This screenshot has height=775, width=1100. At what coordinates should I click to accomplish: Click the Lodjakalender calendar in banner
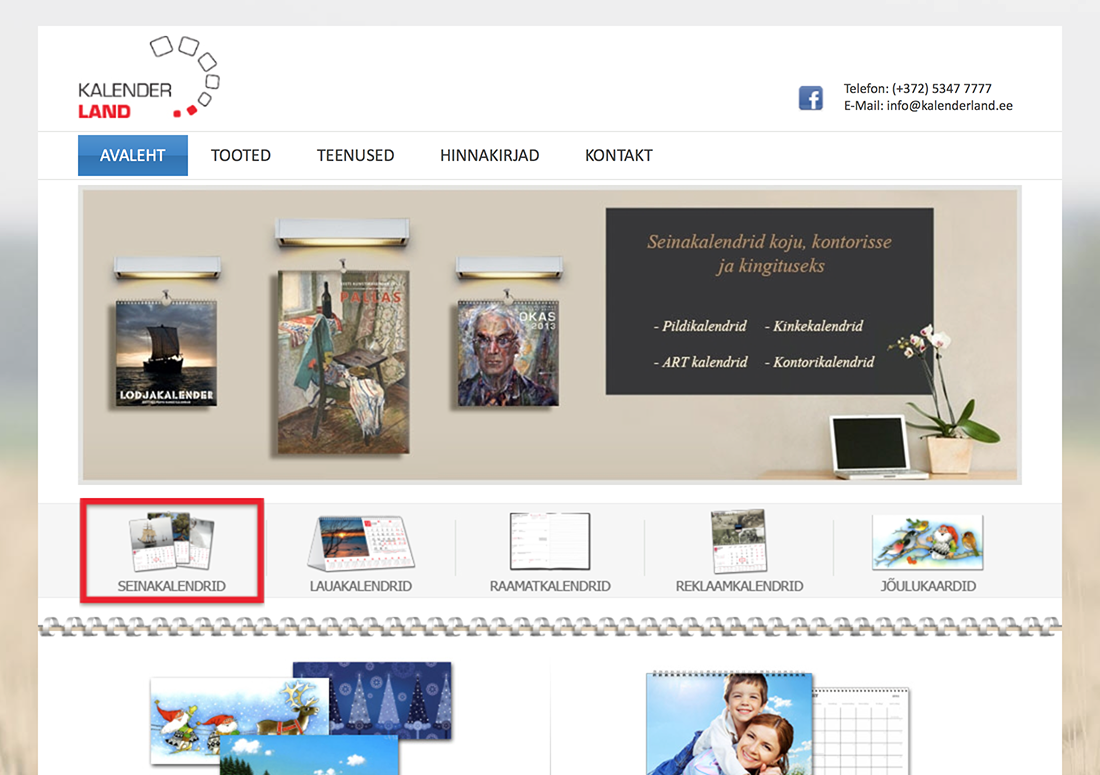pyautogui.click(x=166, y=353)
